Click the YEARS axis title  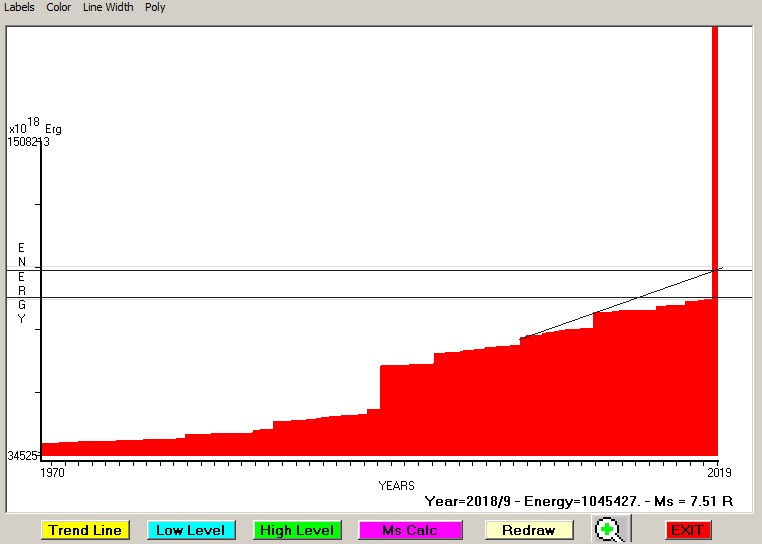pyautogui.click(x=396, y=486)
